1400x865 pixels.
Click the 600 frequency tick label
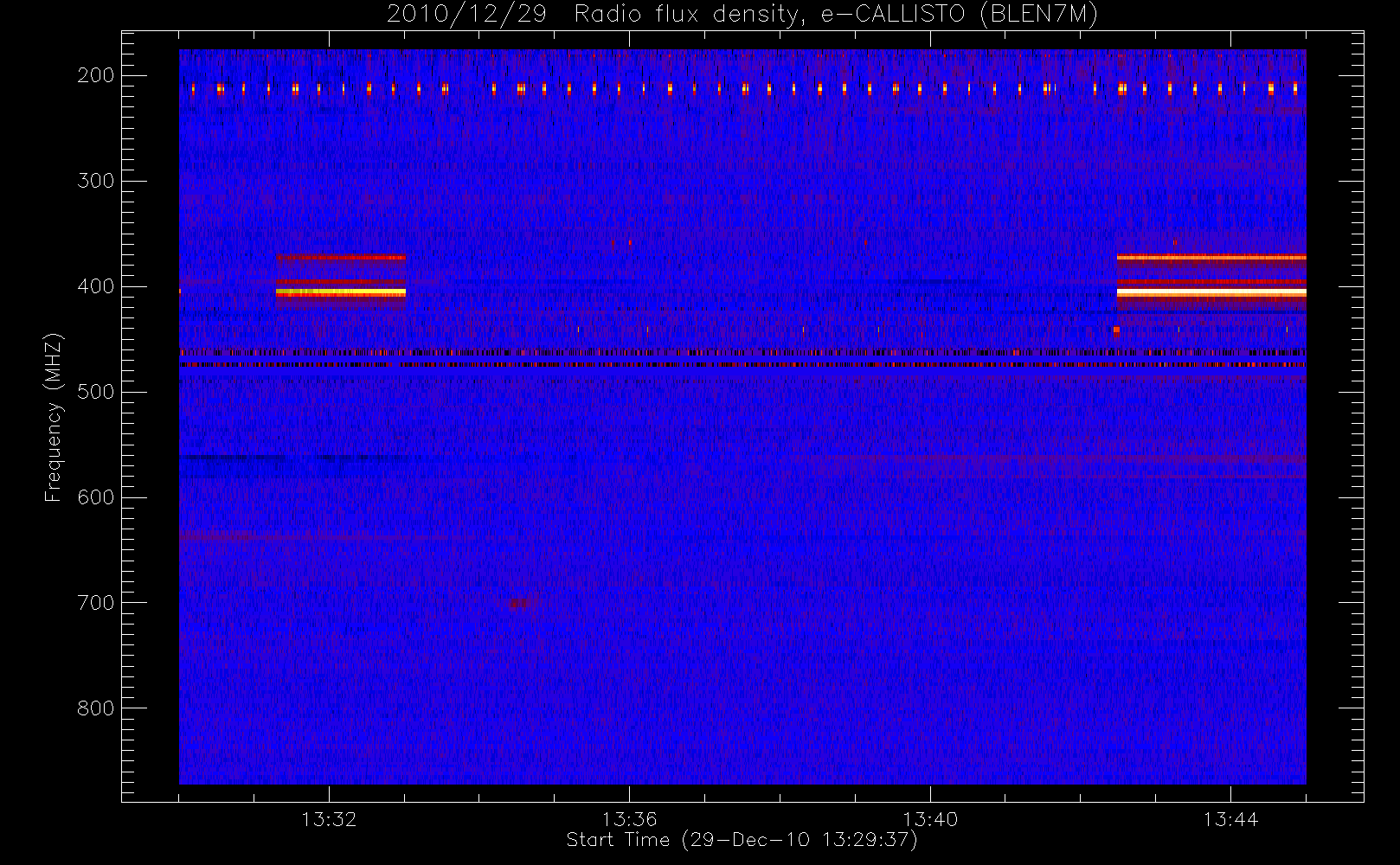tap(95, 497)
